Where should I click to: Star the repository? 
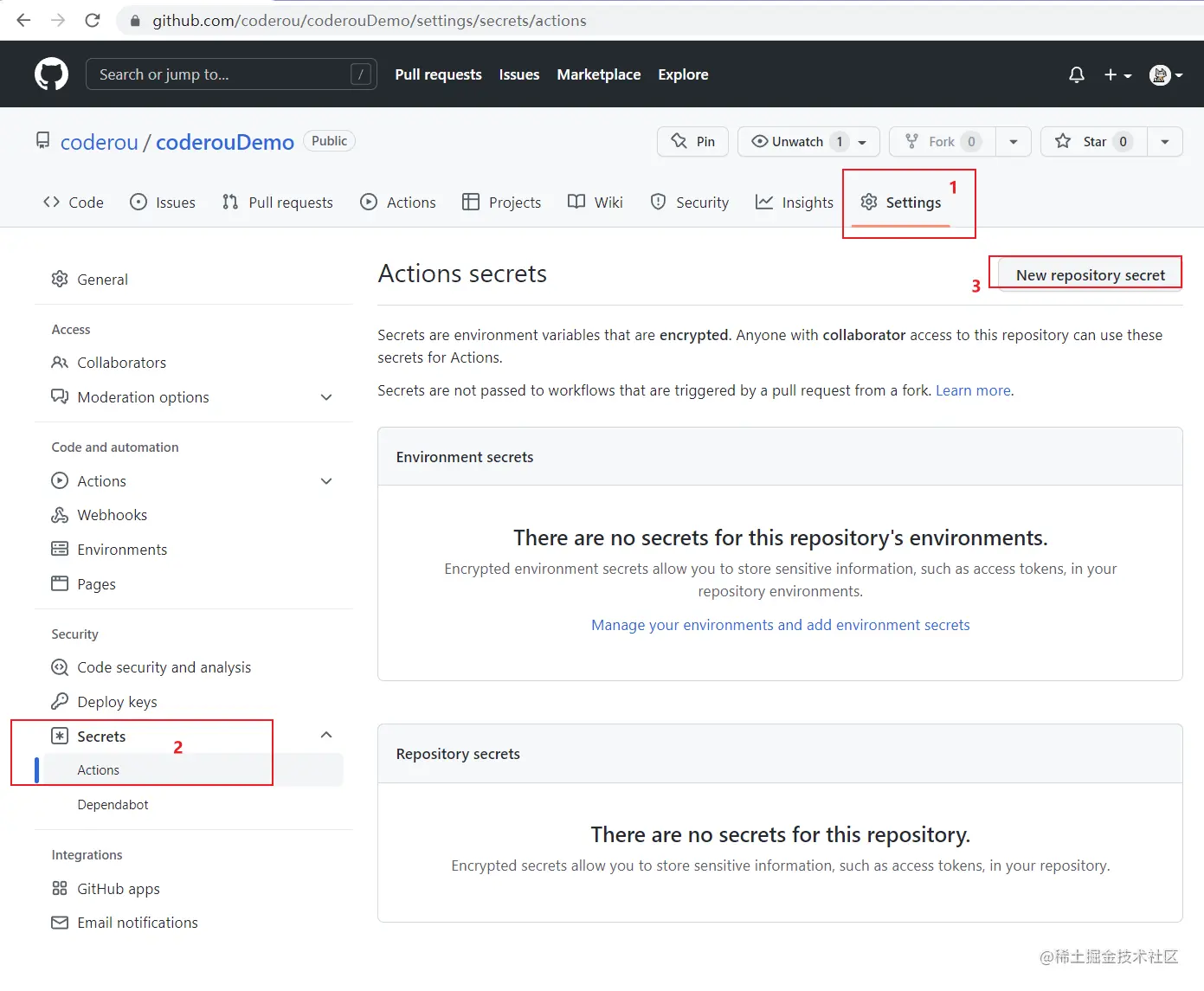point(1094,141)
